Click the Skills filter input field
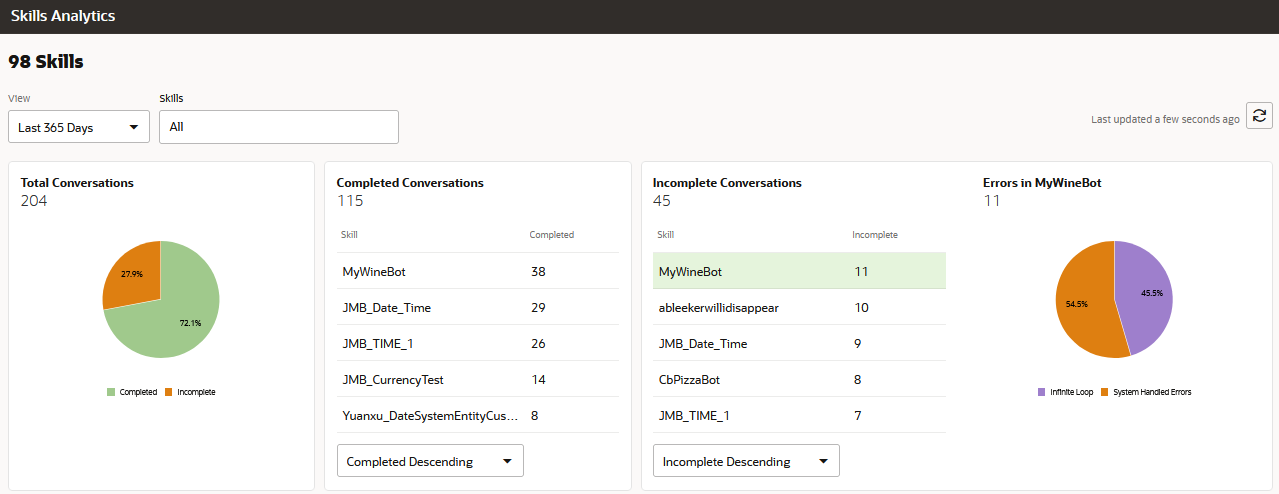1279x494 pixels. click(x=278, y=127)
